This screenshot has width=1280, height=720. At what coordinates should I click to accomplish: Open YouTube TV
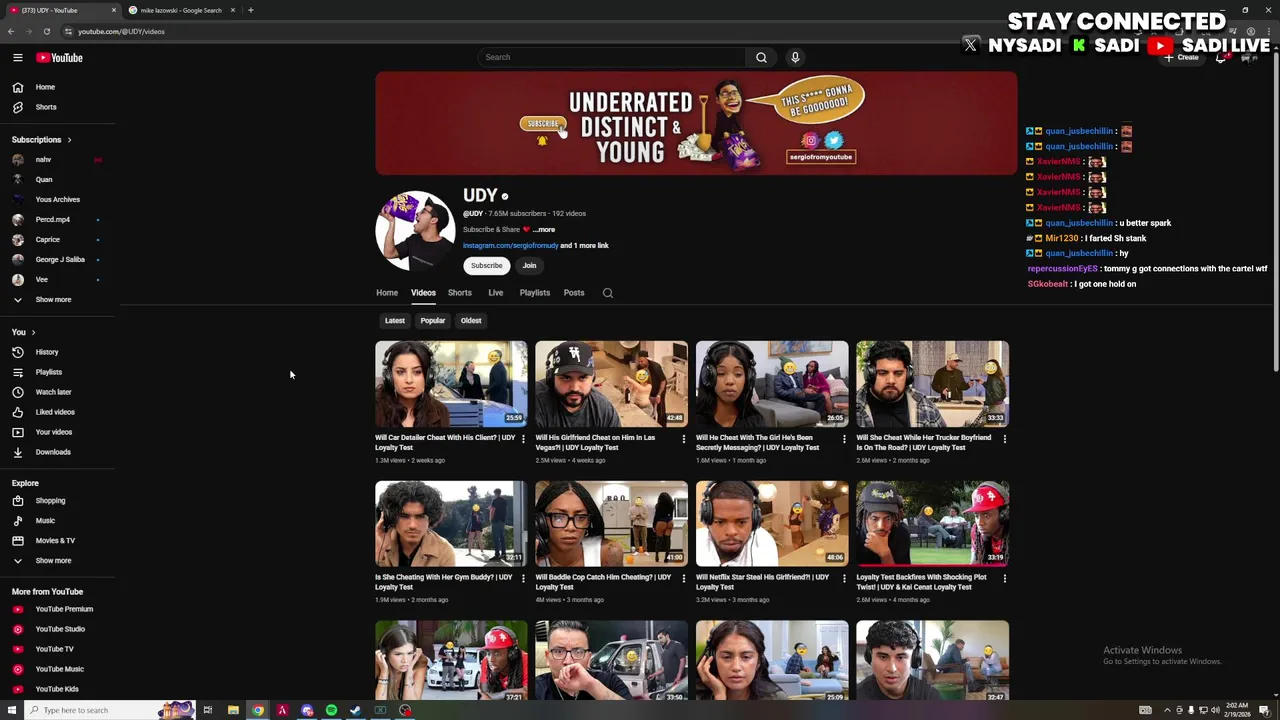tap(57, 649)
